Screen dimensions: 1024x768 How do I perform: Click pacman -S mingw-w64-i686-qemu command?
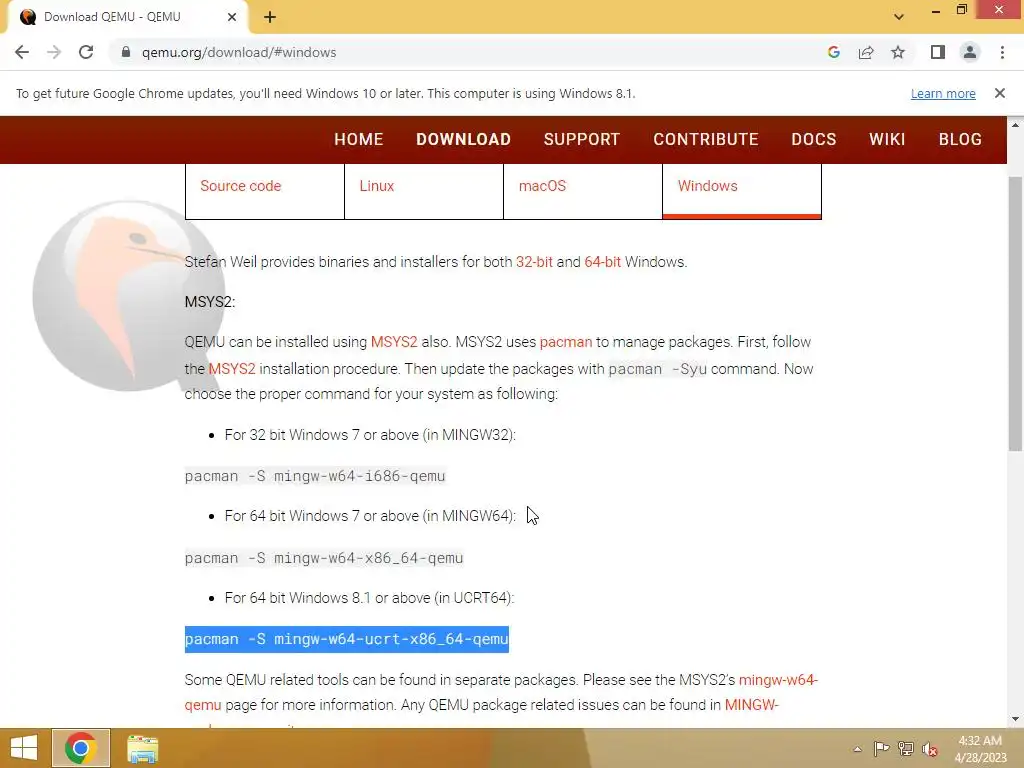(315, 476)
